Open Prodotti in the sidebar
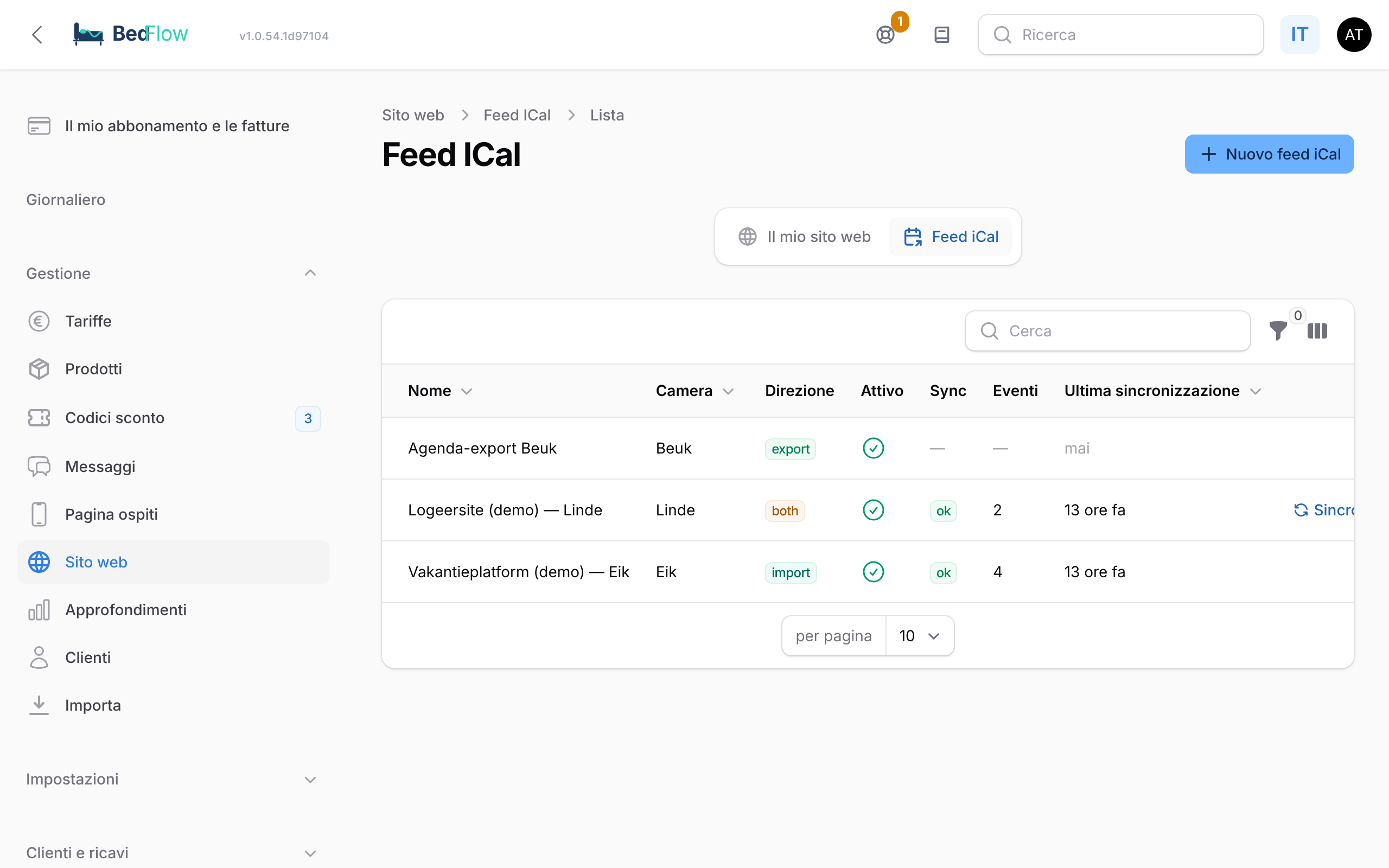The width and height of the screenshot is (1389, 868). tap(173, 369)
